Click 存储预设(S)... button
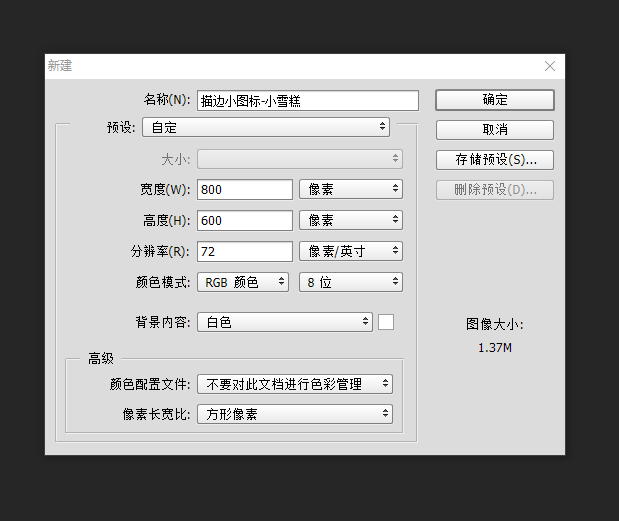The image size is (619, 521). (495, 160)
